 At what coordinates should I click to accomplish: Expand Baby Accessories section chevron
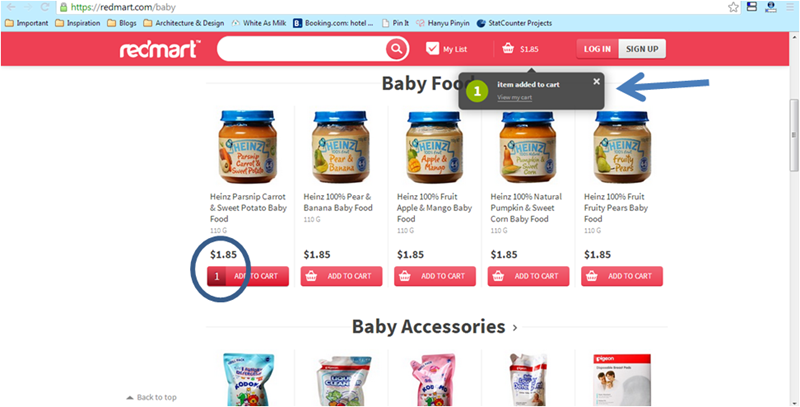[x=515, y=327]
